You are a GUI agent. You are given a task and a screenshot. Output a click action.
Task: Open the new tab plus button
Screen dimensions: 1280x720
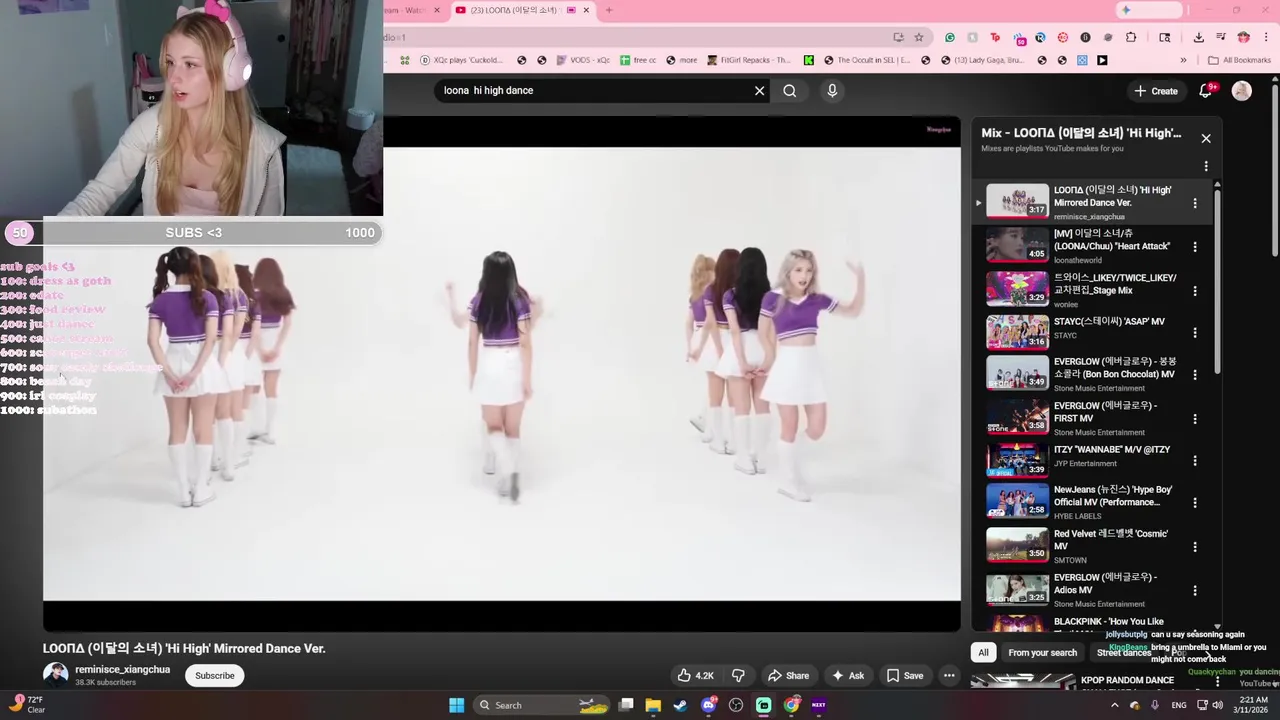(609, 10)
